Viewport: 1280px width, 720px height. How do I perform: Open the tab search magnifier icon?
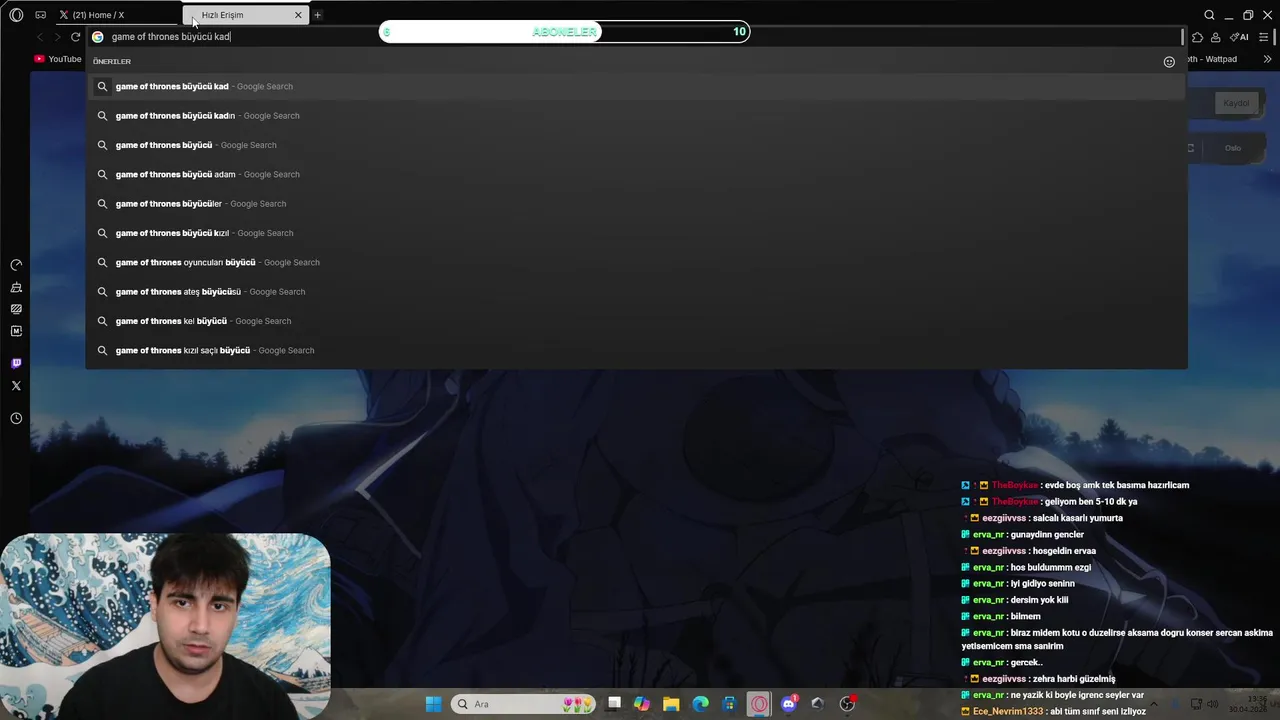(x=1209, y=15)
